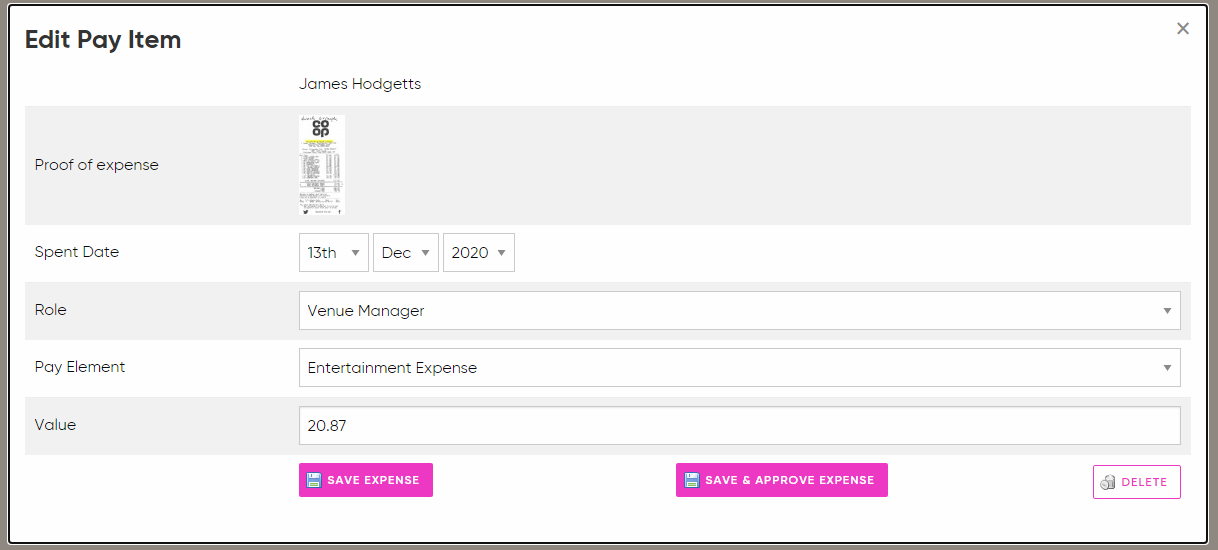Click the Save Expense button text
The height and width of the screenshot is (550, 1218).
(373, 480)
